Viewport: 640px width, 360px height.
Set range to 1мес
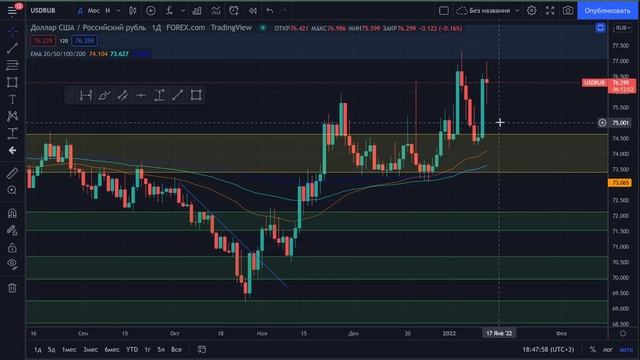[69, 349]
